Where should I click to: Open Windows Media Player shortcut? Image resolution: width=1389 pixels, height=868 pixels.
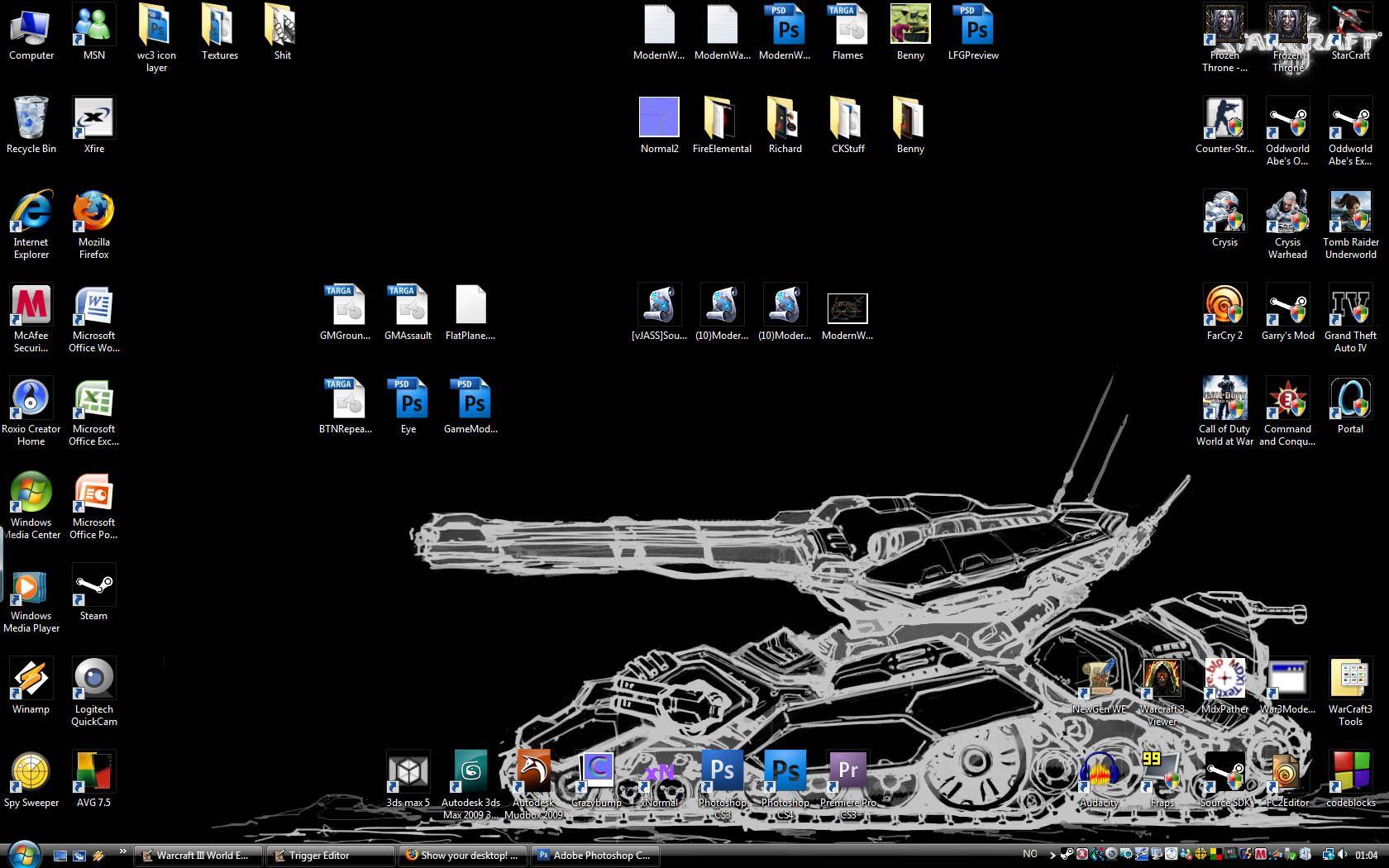click(x=31, y=599)
